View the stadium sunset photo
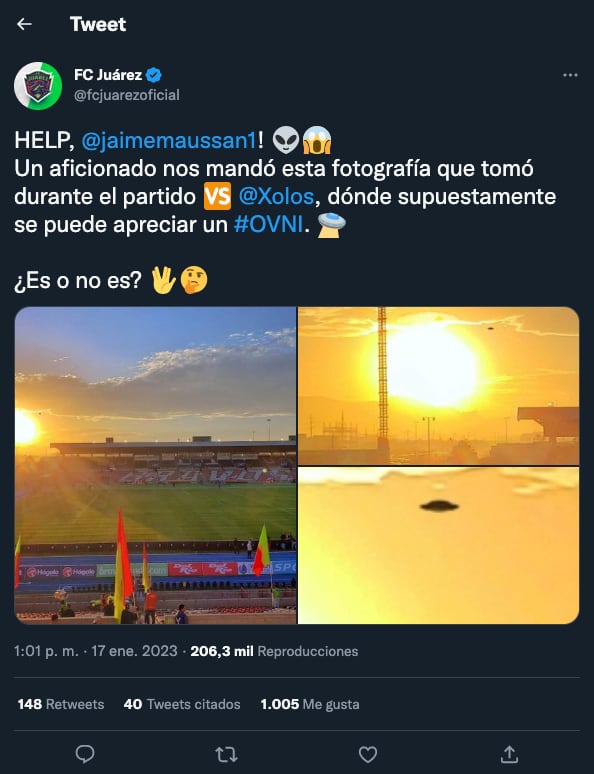The image size is (594, 774). click(x=156, y=465)
